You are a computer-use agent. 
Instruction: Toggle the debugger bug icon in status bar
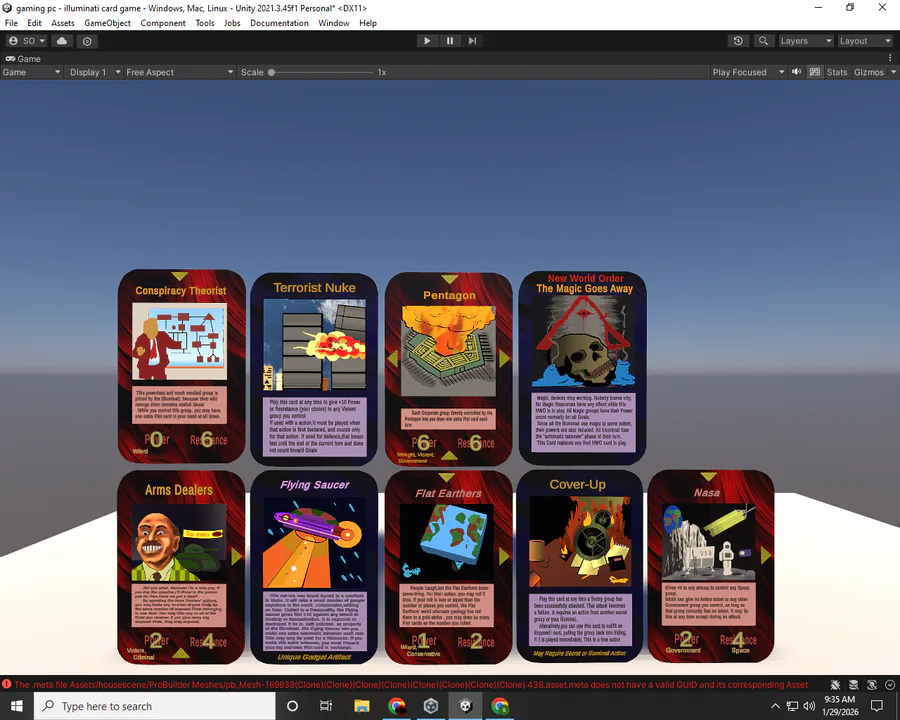[x=835, y=684]
